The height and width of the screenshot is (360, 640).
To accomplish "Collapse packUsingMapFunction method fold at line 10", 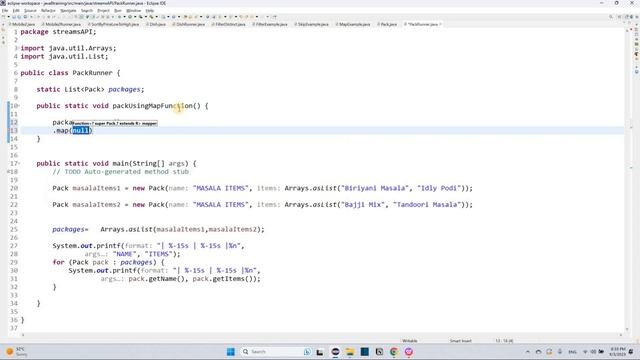I will pyautogui.click(x=19, y=106).
